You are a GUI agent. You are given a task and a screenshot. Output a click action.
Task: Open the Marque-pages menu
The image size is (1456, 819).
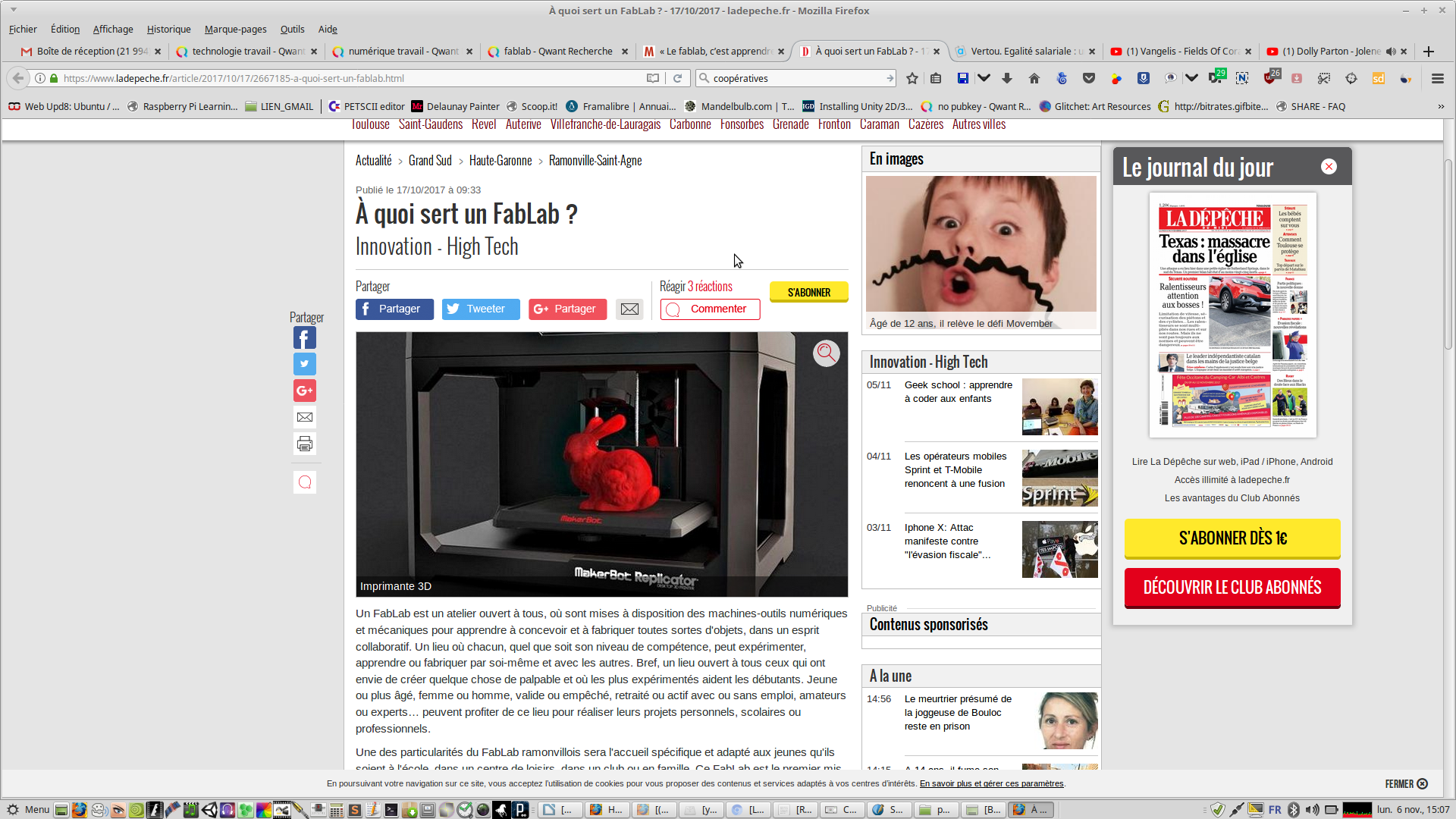point(235,29)
